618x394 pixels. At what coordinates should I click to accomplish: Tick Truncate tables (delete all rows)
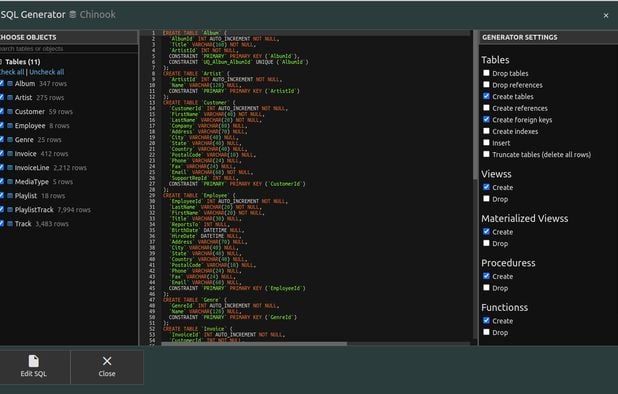tap(486, 154)
